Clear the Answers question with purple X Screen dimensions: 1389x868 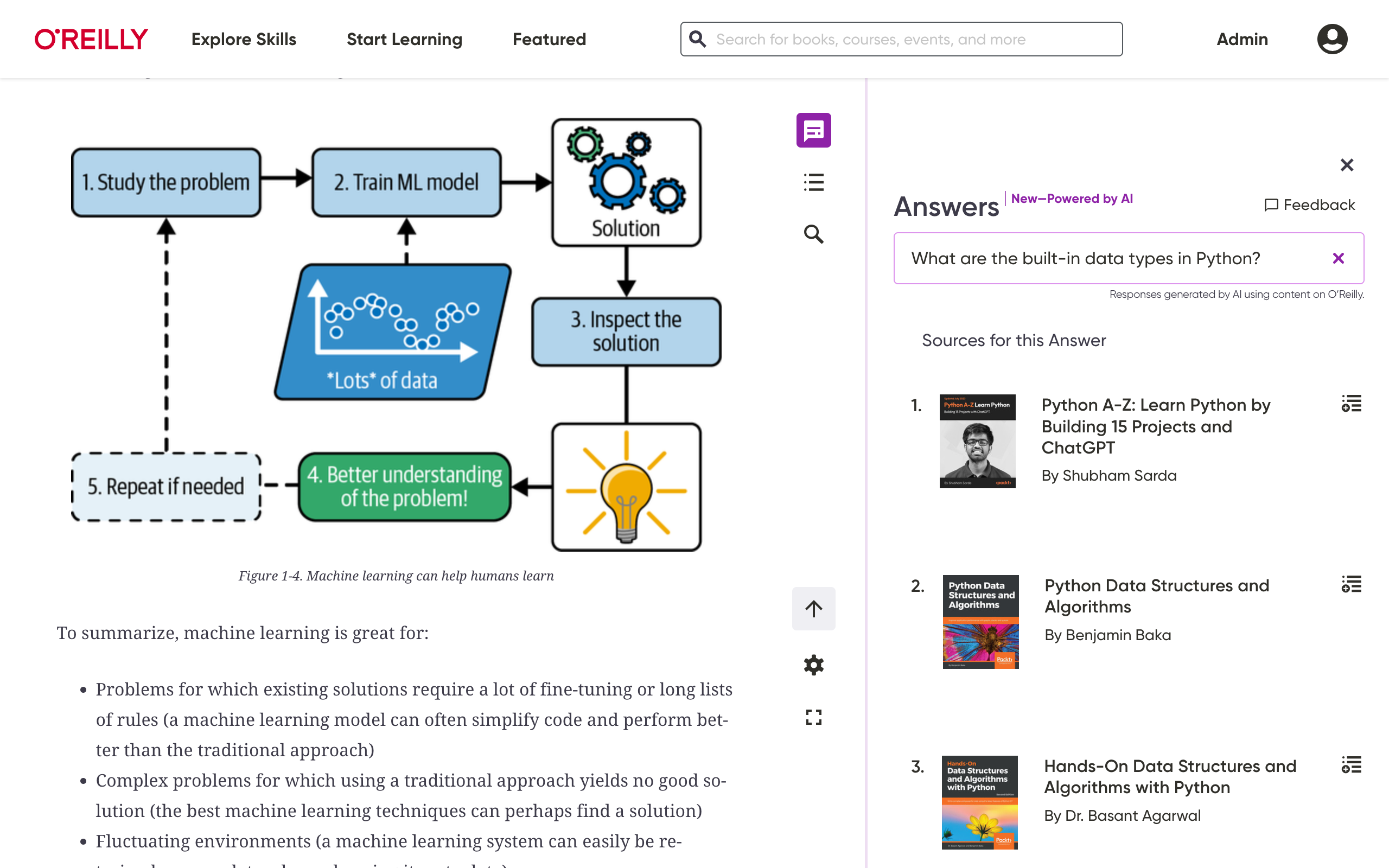coord(1338,258)
